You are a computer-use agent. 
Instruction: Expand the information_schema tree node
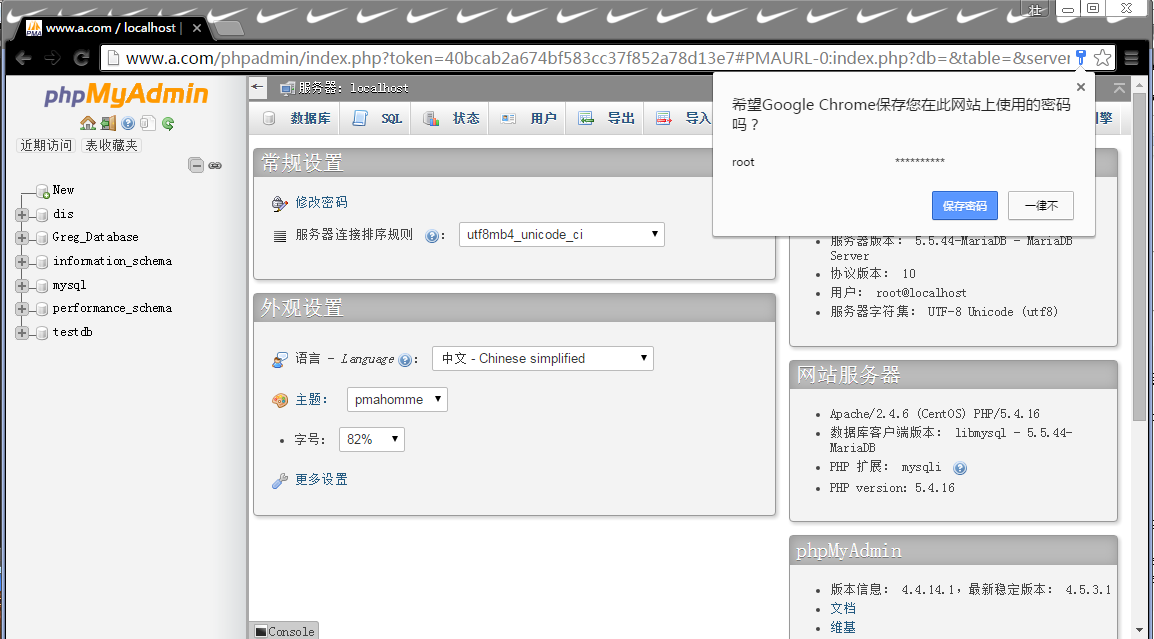pos(22,262)
